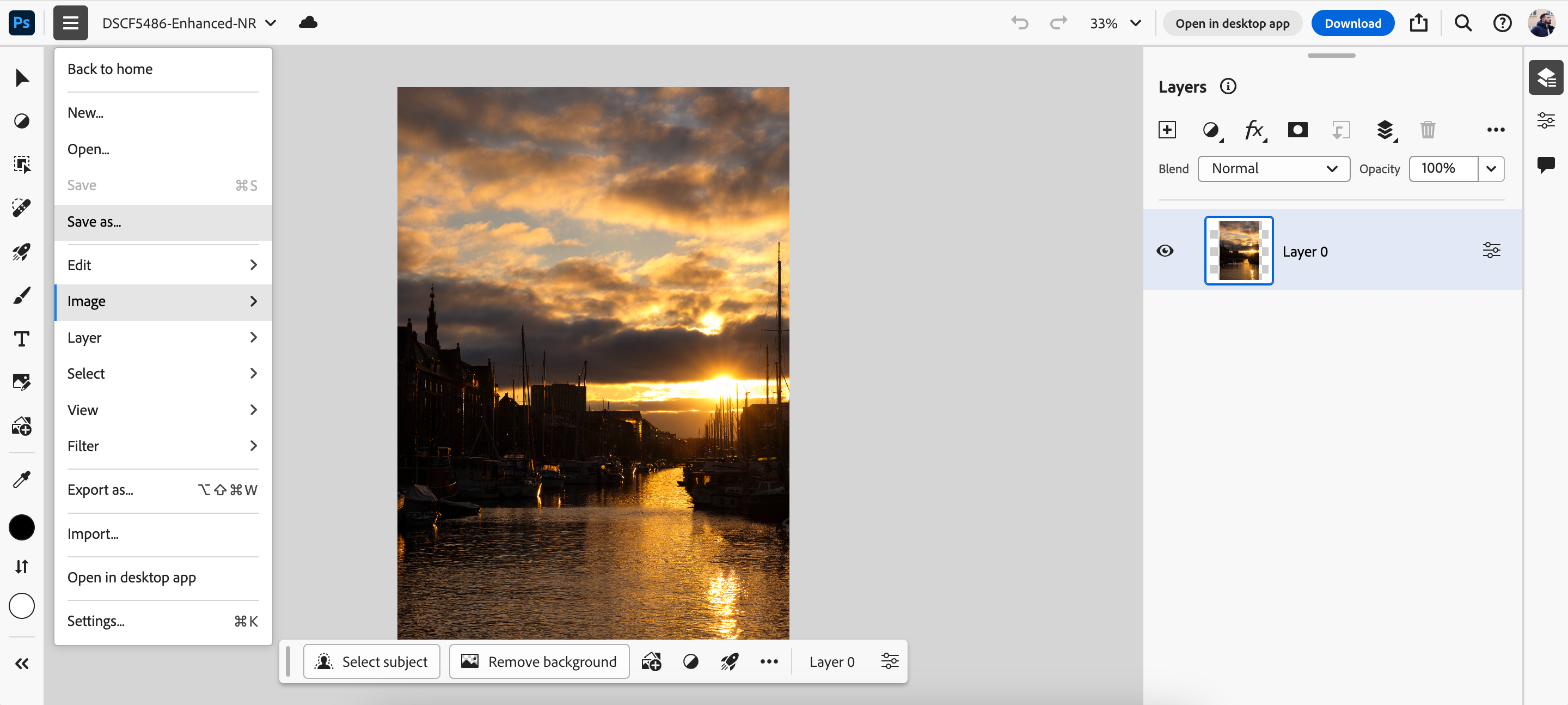This screenshot has height=705, width=1568.
Task: Open the Opacity dropdown arrow
Action: (1491, 168)
